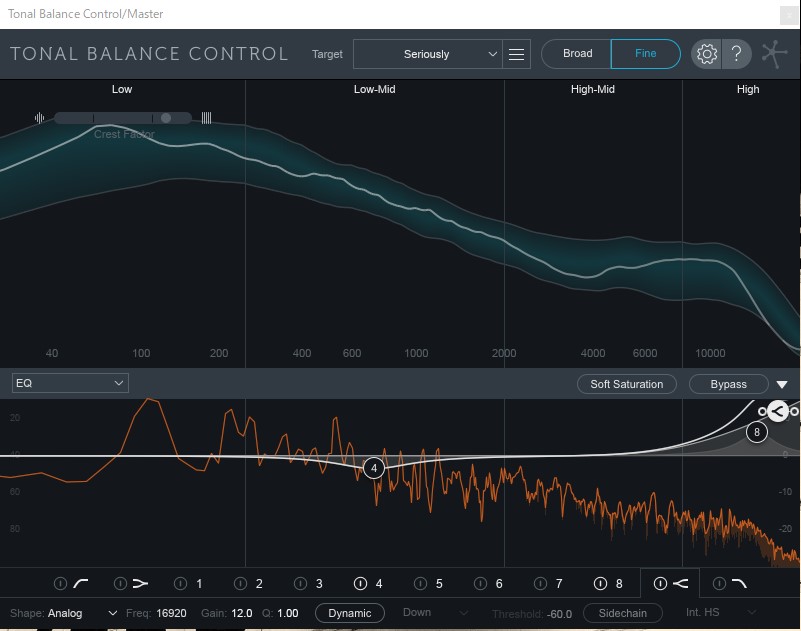Toggle power for the high-pass band
This screenshot has width=801, height=631.
pos(60,583)
